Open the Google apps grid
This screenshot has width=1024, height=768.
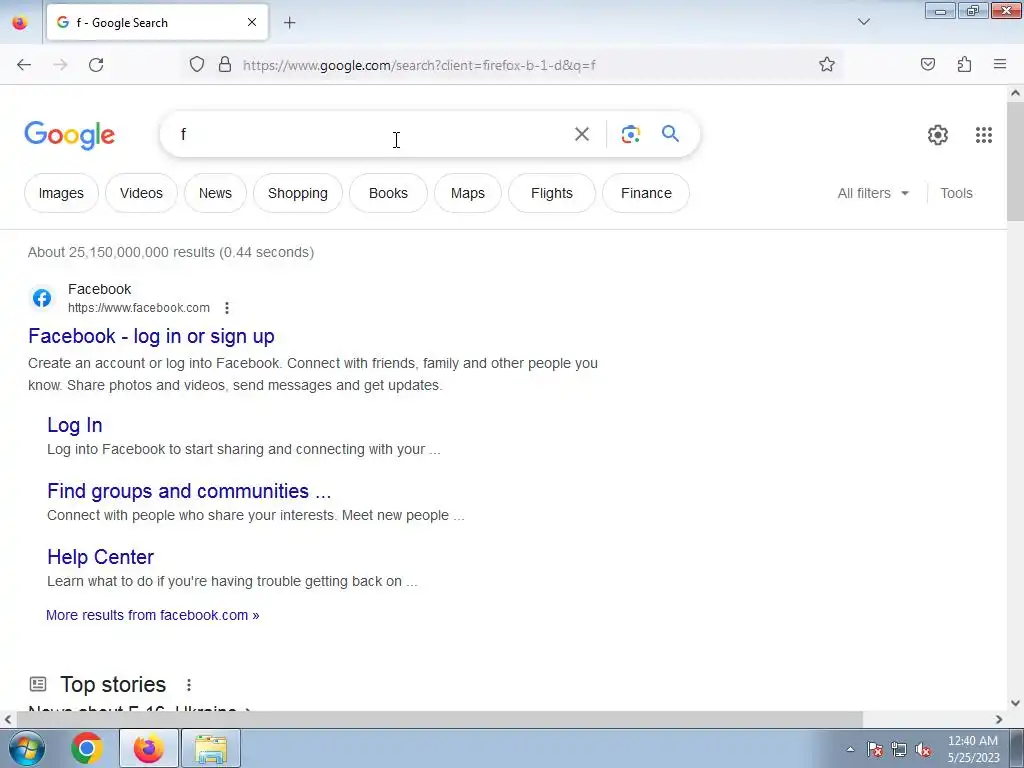tap(984, 135)
